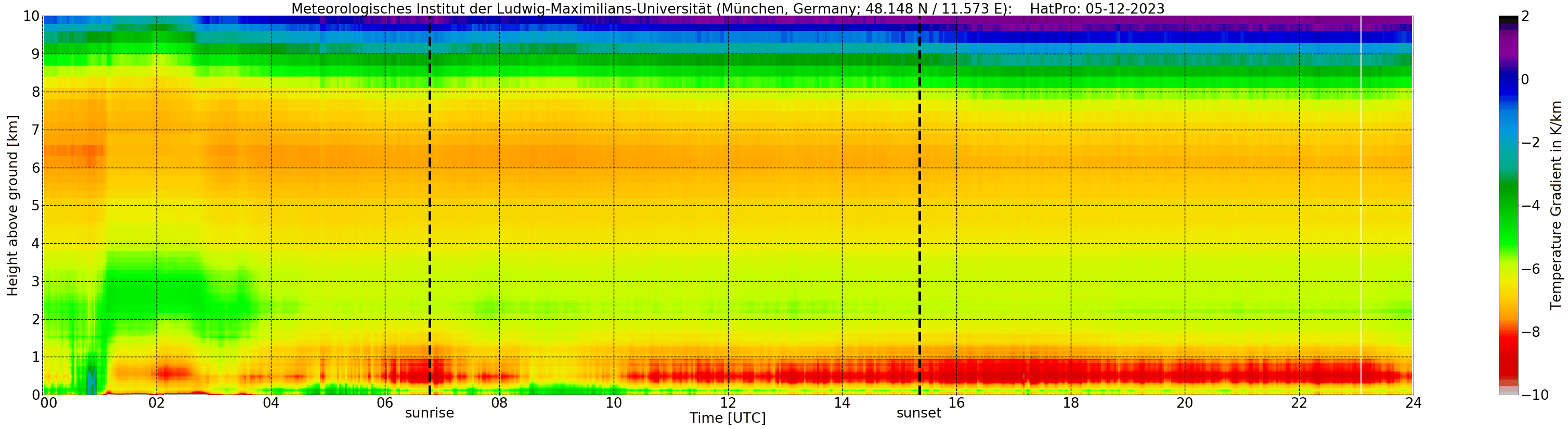The image size is (1568, 429).
Task: Click the '−2' value on the colorbar scale
Action: click(1530, 143)
